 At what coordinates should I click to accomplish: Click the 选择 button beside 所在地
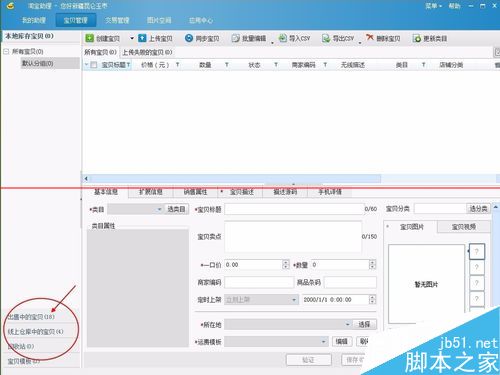tap(364, 324)
